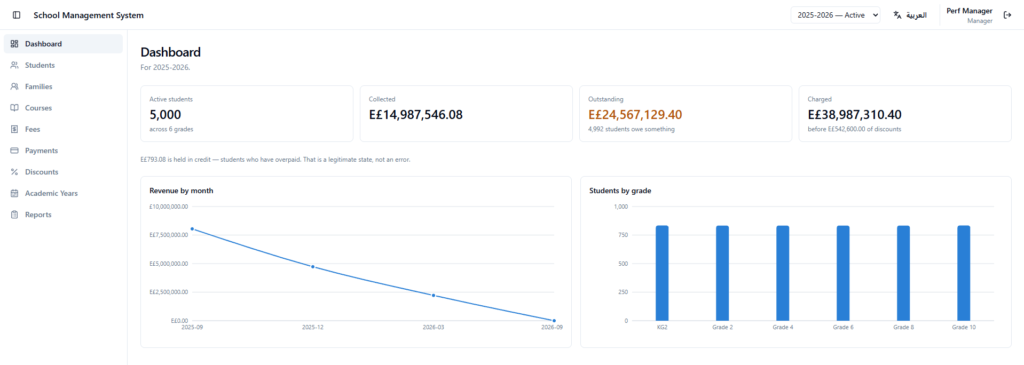Click the KG2 bar in grade chart
This screenshot has width=1024, height=365.
[662, 273]
